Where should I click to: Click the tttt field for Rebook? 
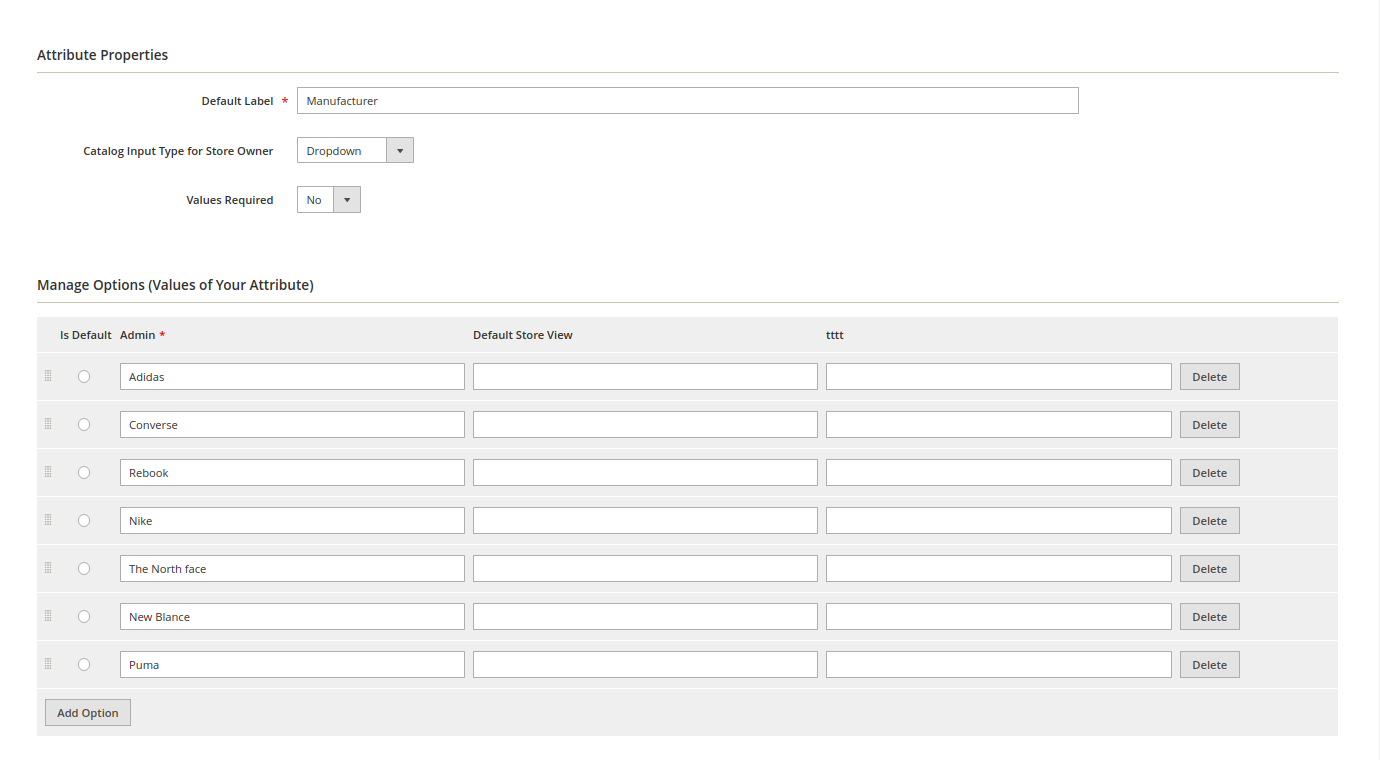[x=998, y=473]
